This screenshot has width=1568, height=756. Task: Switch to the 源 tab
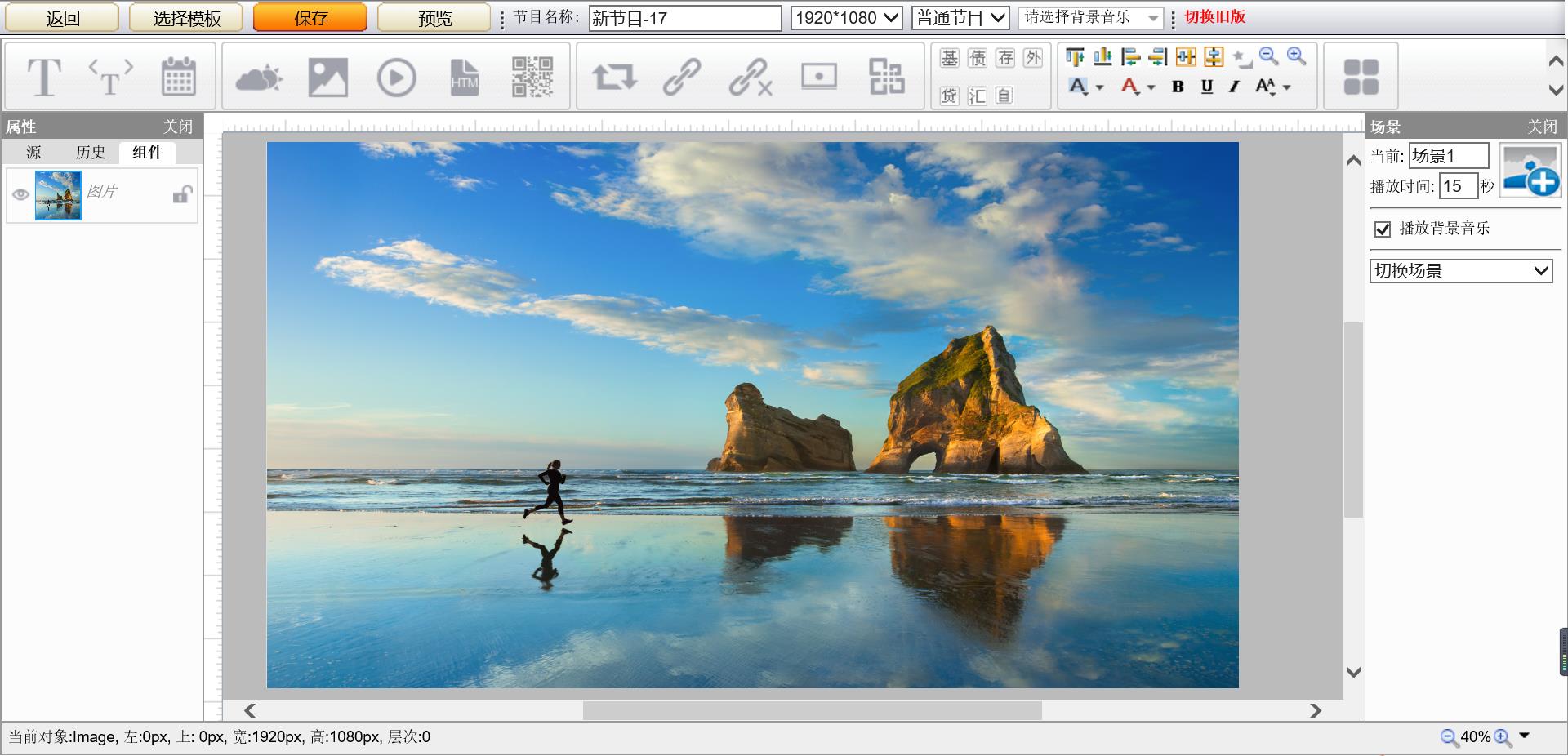(33, 153)
